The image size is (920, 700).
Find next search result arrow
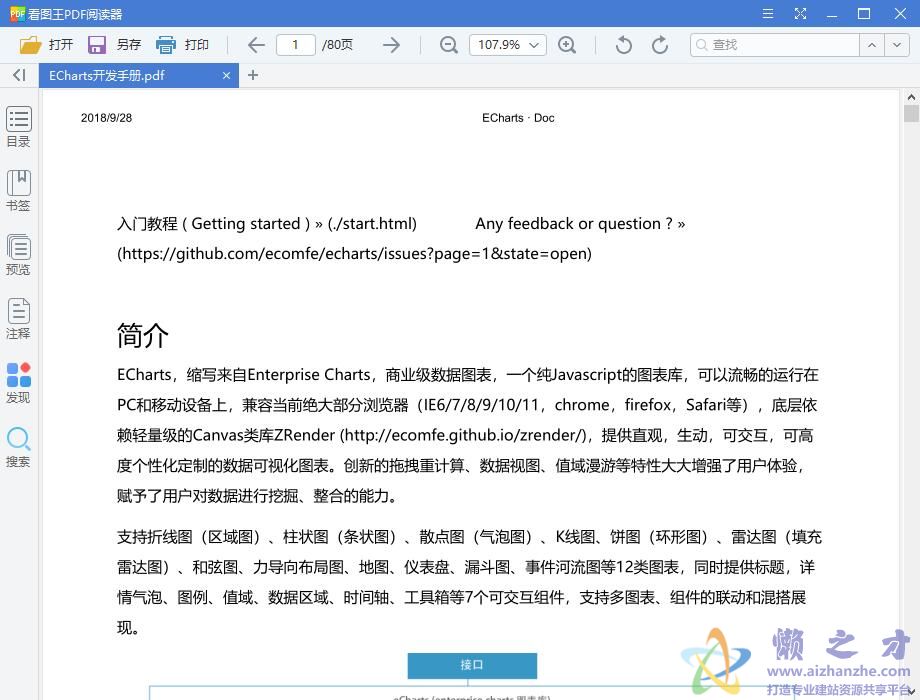pyautogui.click(x=897, y=45)
